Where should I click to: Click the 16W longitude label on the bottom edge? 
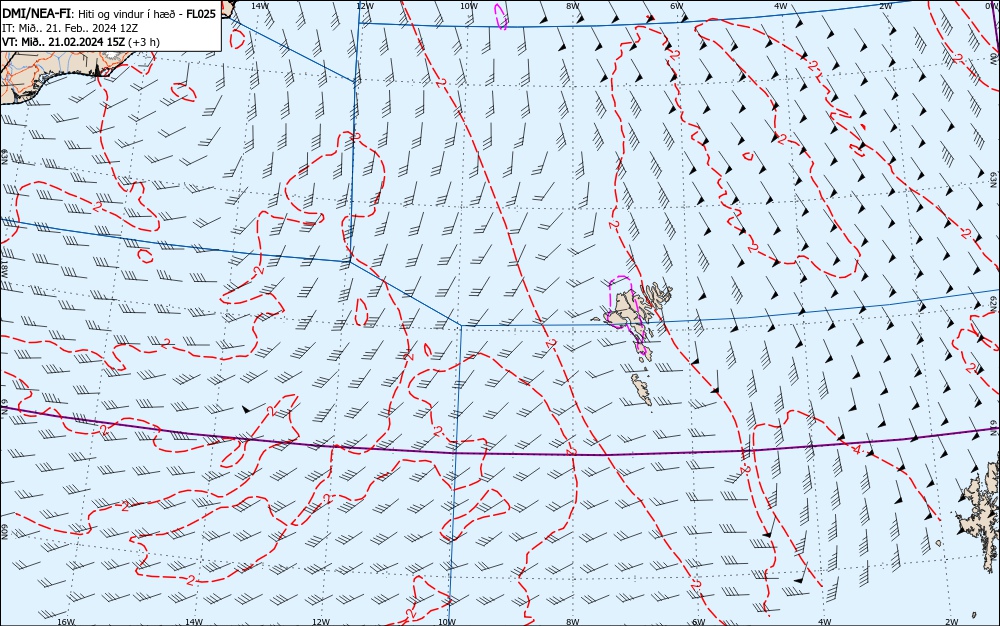(x=66, y=622)
